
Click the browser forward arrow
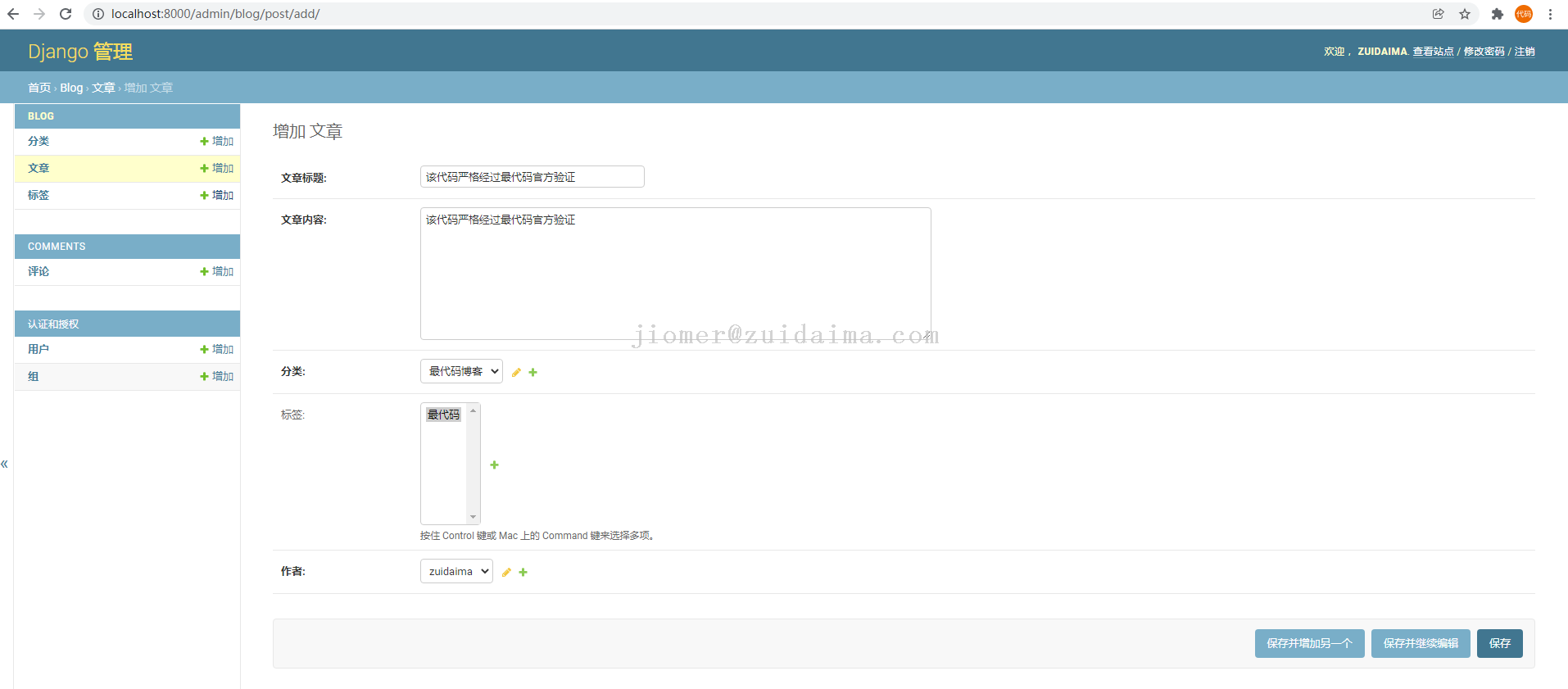click(x=39, y=14)
